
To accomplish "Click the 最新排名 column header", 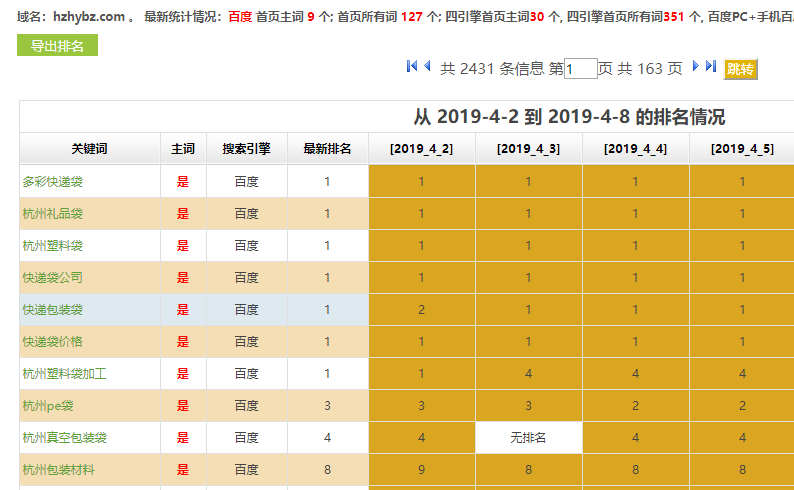I will pyautogui.click(x=327, y=149).
